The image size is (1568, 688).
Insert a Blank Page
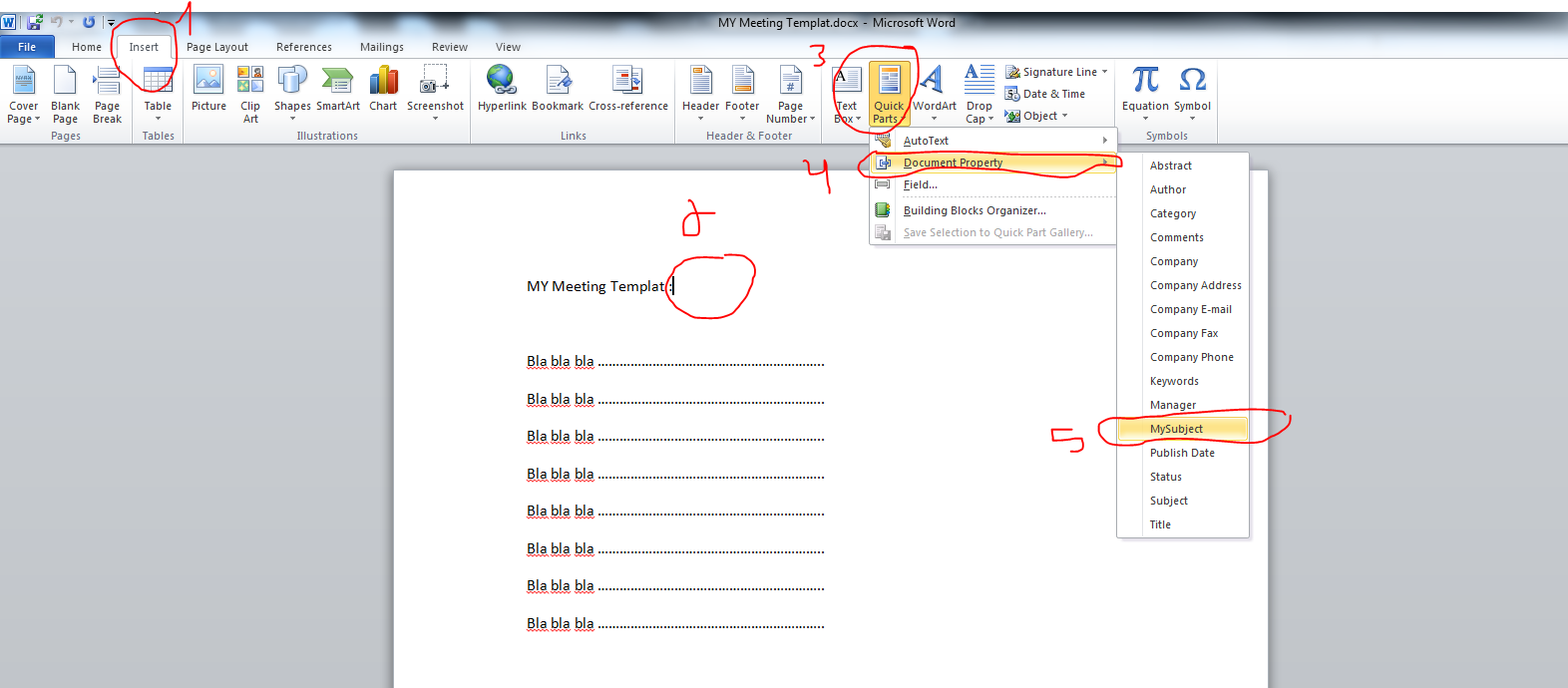click(x=65, y=95)
